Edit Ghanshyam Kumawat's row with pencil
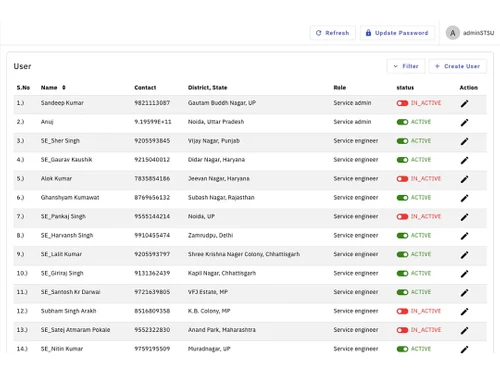This screenshot has width=500, height=375. (x=464, y=198)
